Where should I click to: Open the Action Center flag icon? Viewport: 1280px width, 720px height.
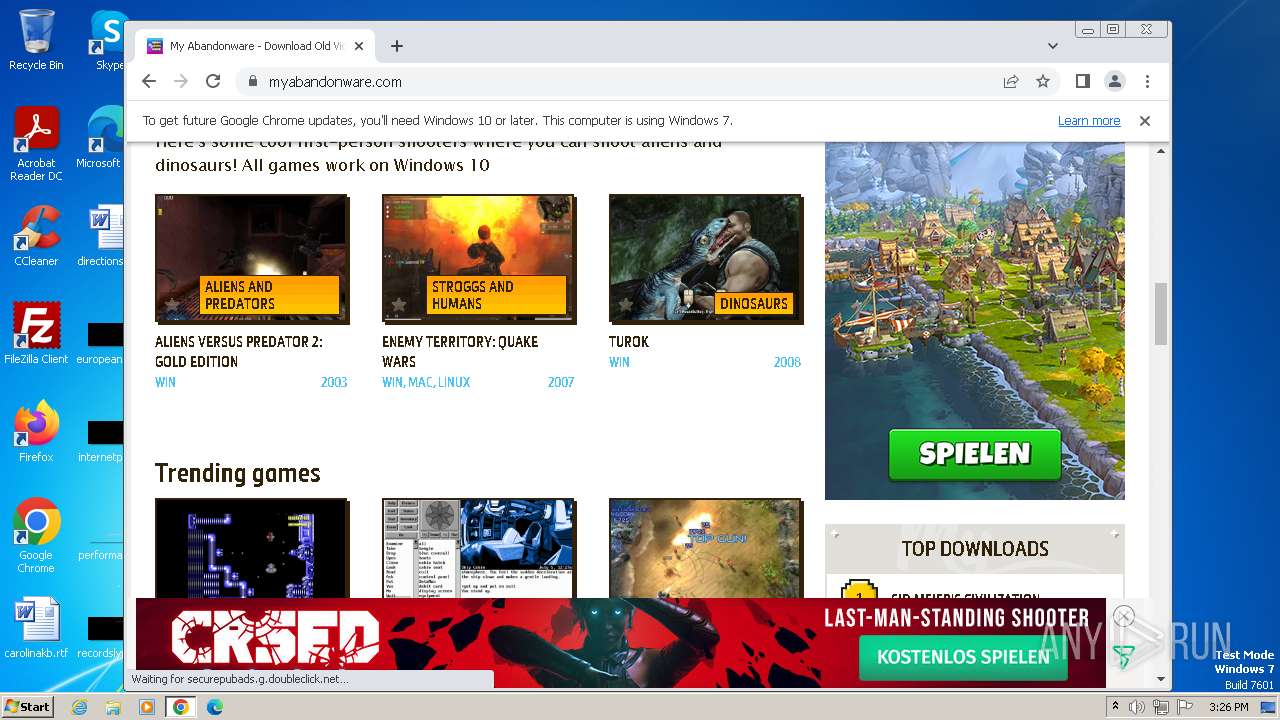pyautogui.click(x=1185, y=707)
